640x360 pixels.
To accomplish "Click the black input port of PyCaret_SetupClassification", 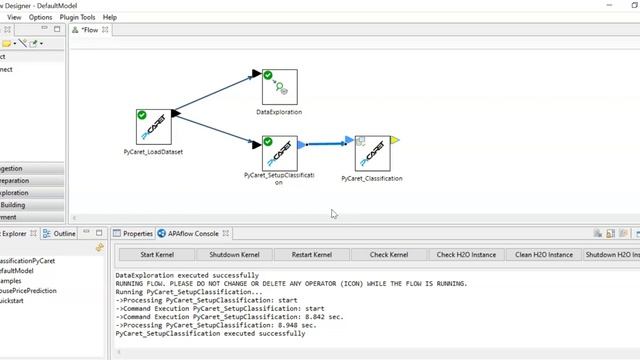I will coord(257,144).
